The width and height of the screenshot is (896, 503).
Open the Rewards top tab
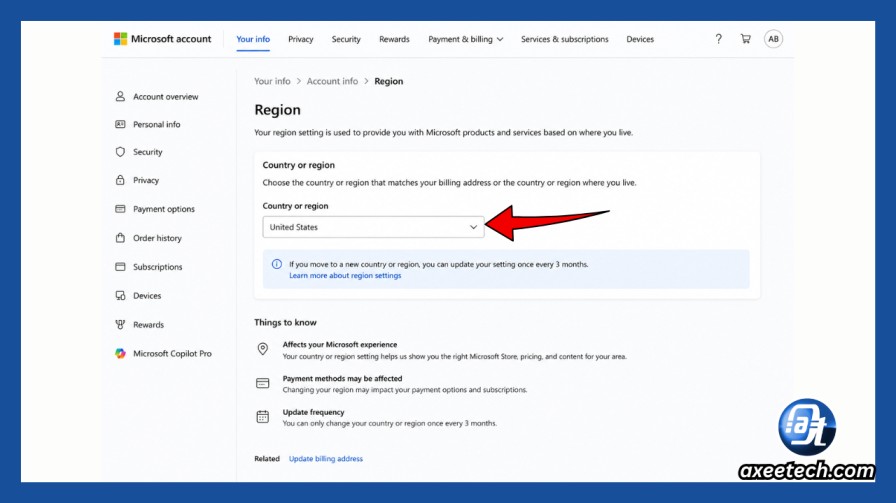(x=394, y=39)
